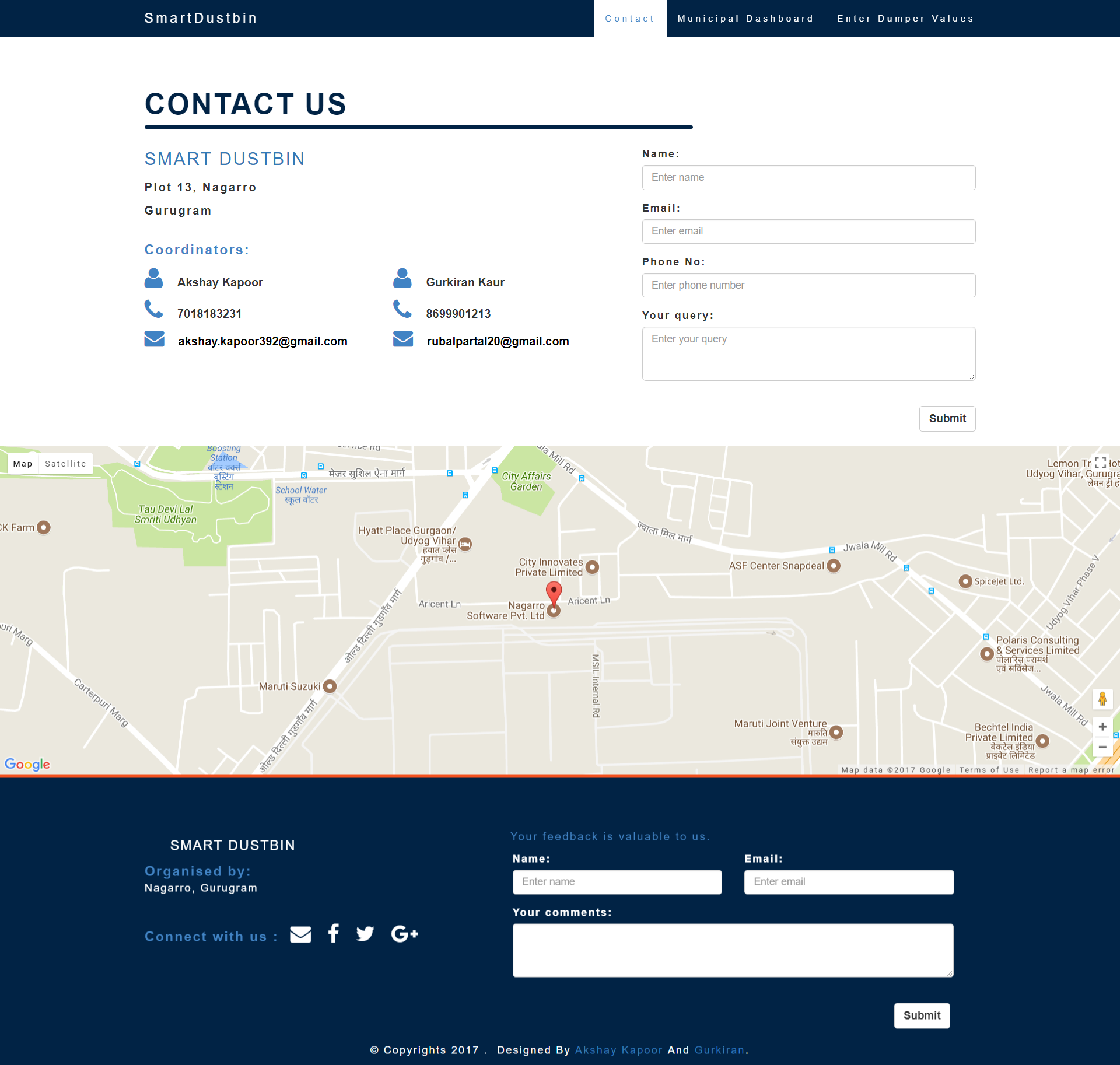Click the SmartDustbin brand logo
The height and width of the screenshot is (1065, 1120).
pos(201,18)
